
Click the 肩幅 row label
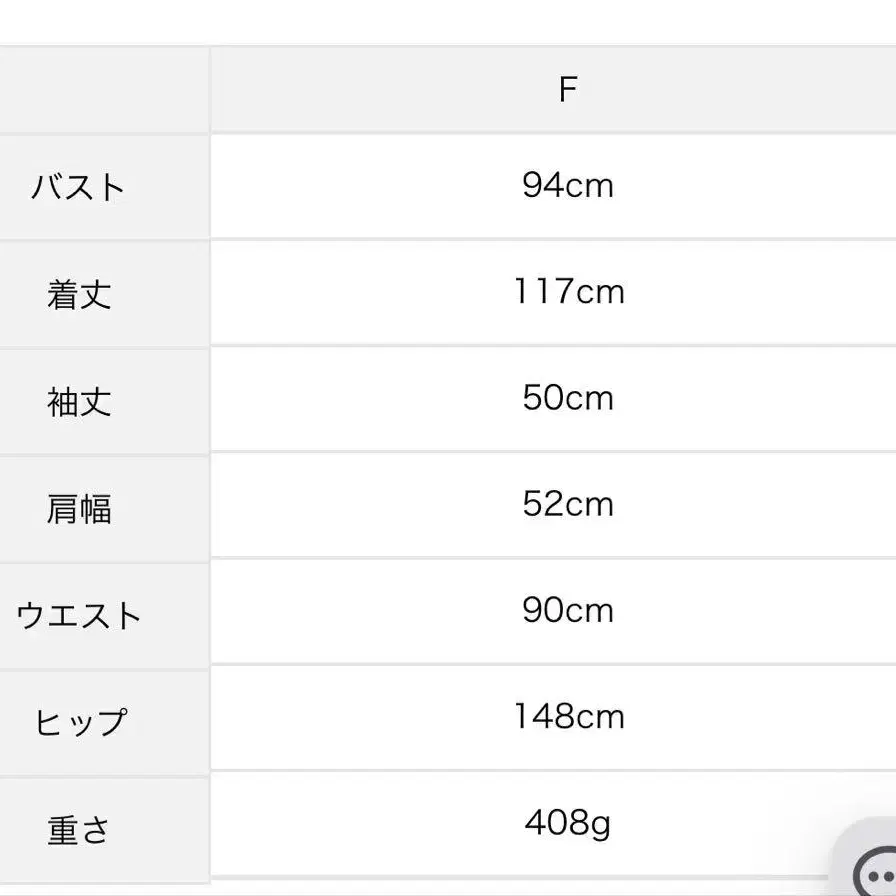click(79, 509)
